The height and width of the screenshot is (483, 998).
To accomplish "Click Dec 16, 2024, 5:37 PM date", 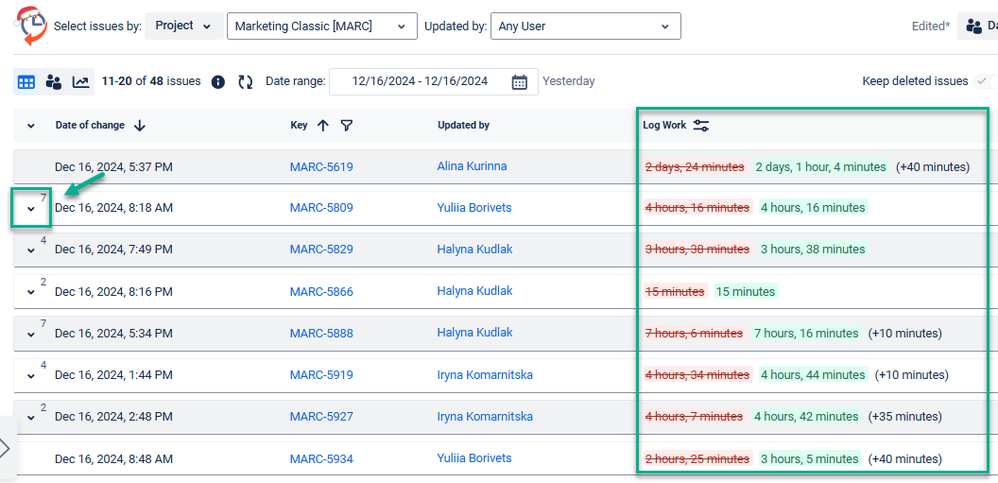I will 113,167.
